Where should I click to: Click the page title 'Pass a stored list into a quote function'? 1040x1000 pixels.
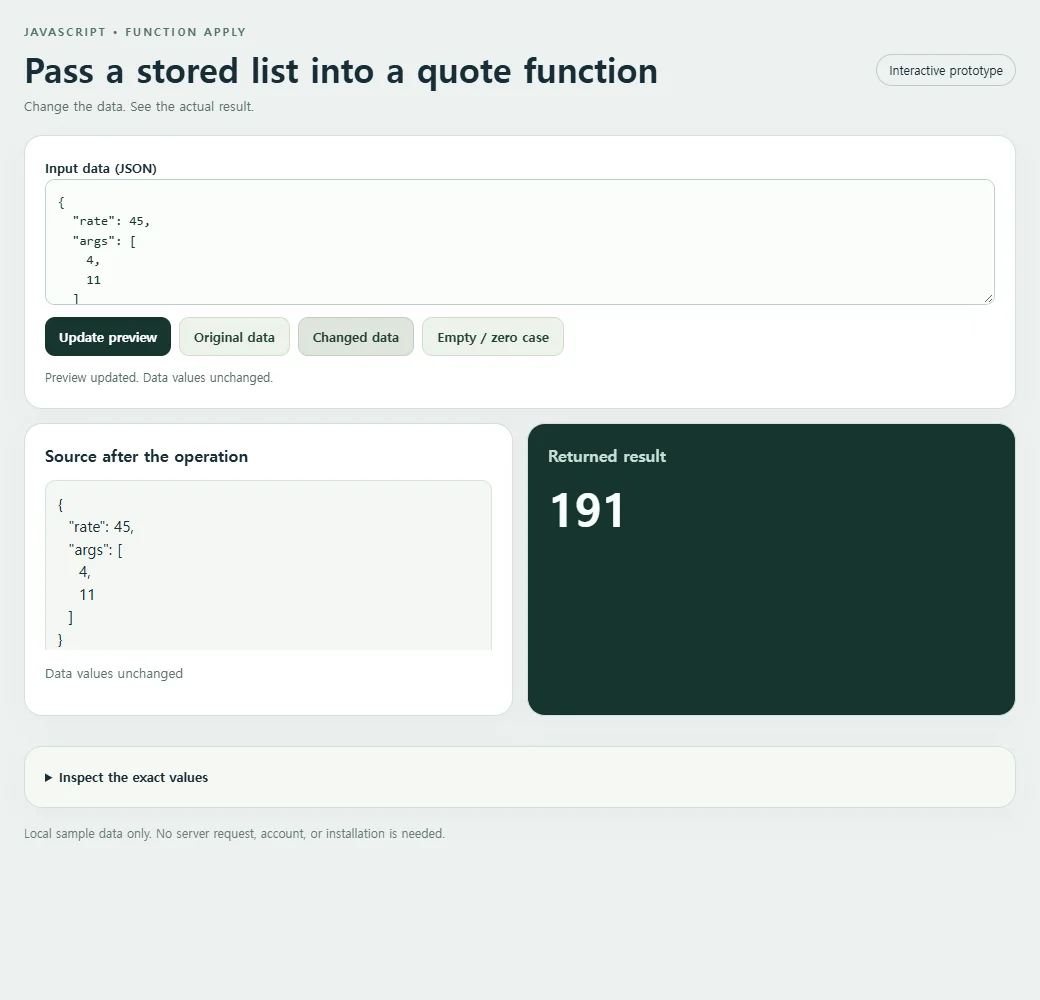pyautogui.click(x=341, y=72)
